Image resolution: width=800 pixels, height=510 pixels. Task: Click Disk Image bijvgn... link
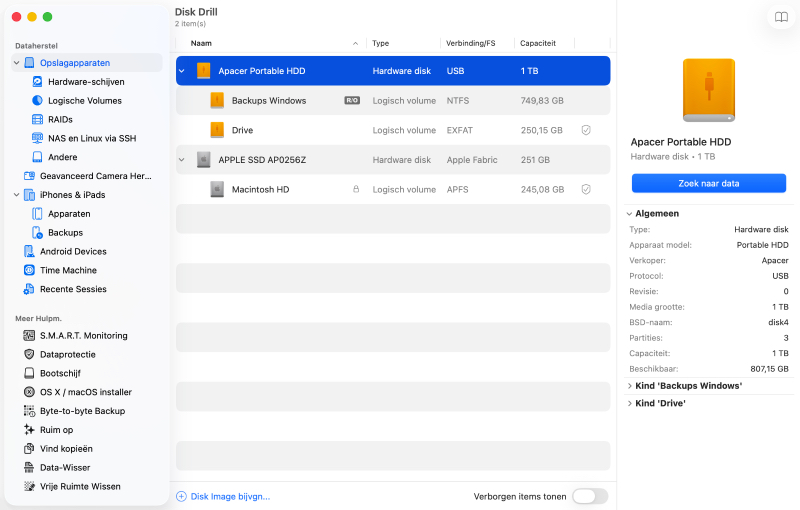(x=224, y=496)
